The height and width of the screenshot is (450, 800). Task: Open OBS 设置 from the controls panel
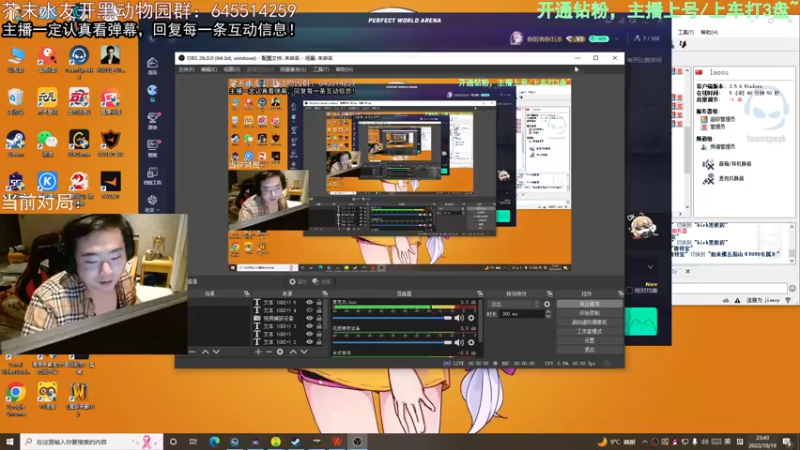coord(589,341)
